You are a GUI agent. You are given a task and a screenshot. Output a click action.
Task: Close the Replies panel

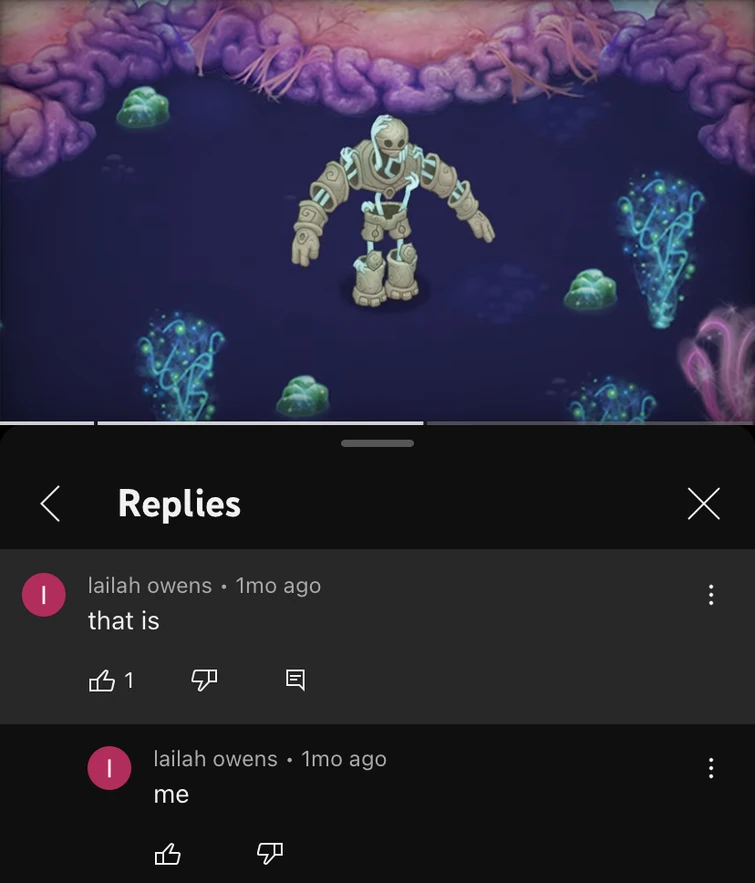(x=704, y=503)
